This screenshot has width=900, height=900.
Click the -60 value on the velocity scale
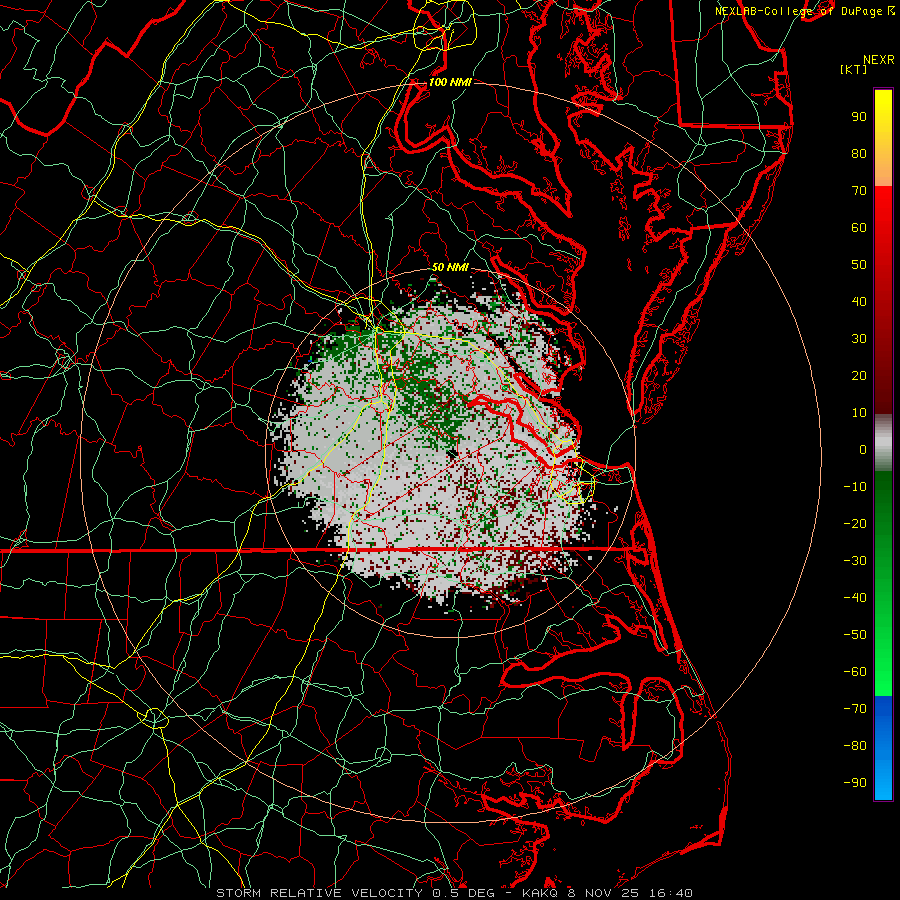(855, 672)
